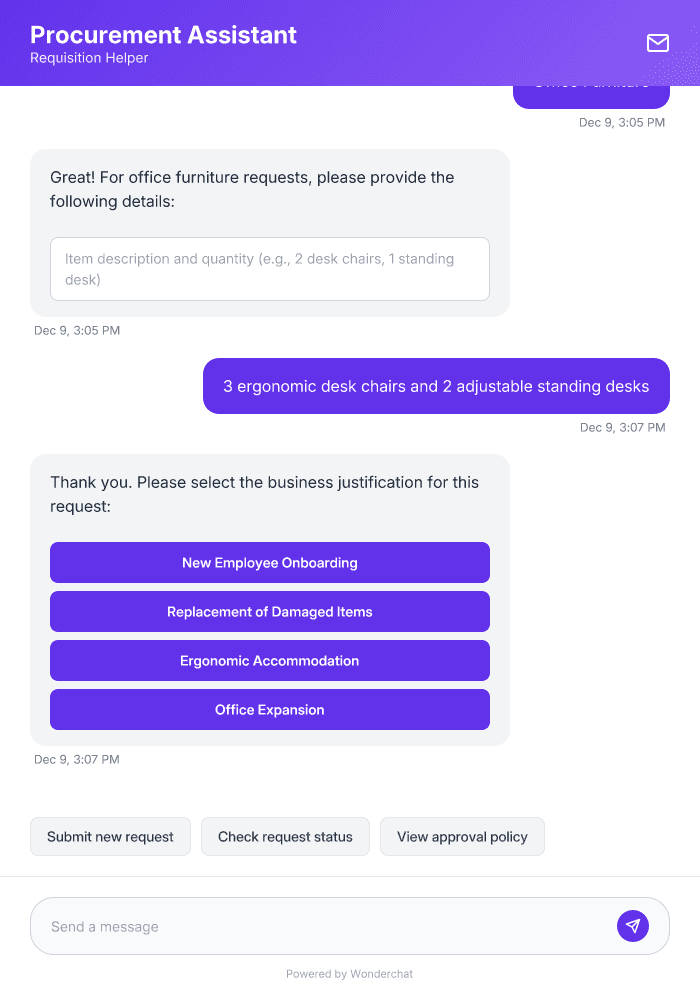This screenshot has width=700, height=1000.
Task: View the approval policy
Action: (462, 836)
